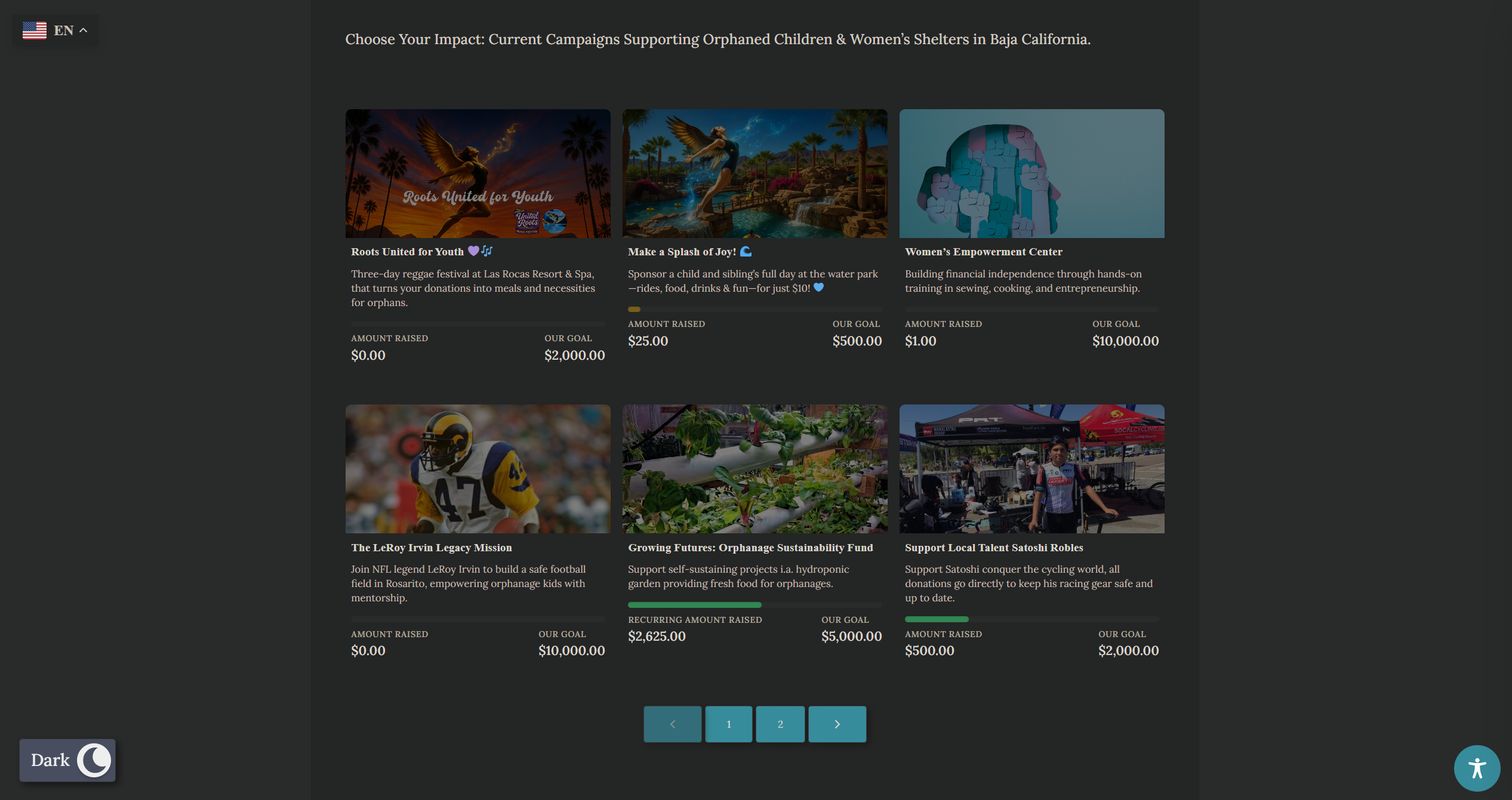Open Make a Splash of Joy title

tap(682, 252)
